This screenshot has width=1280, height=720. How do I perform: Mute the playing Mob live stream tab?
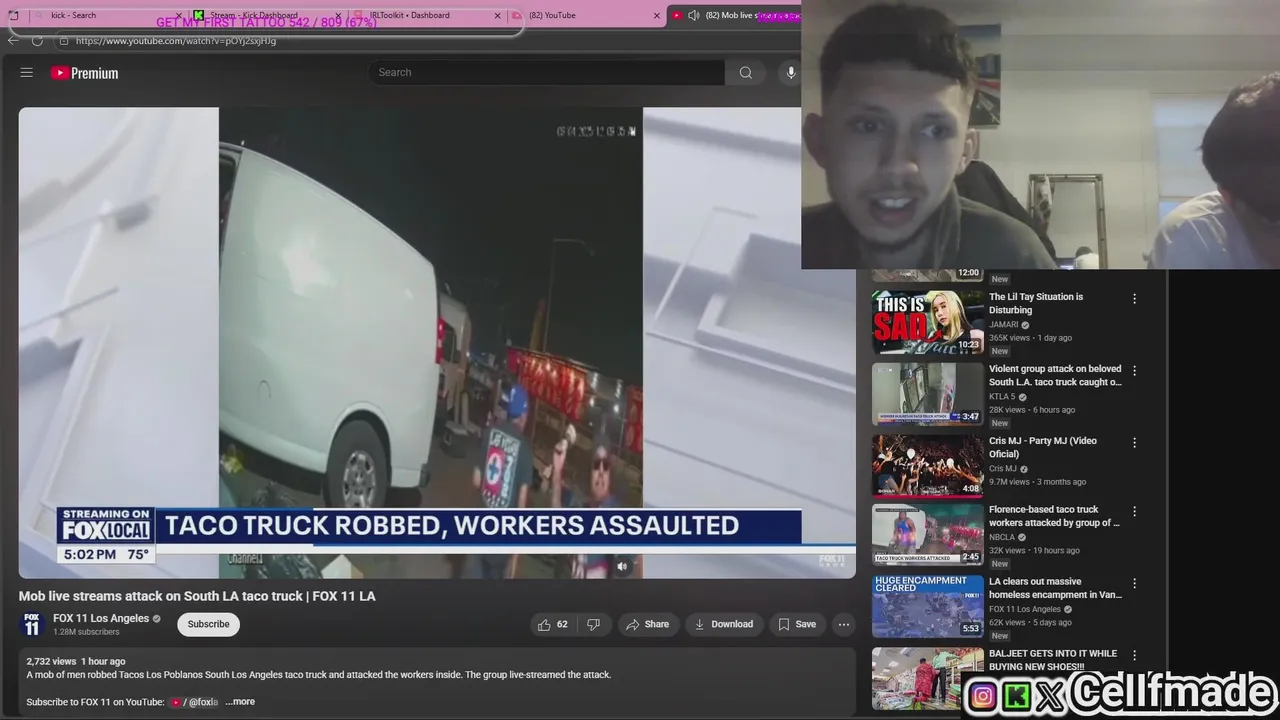pyautogui.click(x=693, y=15)
